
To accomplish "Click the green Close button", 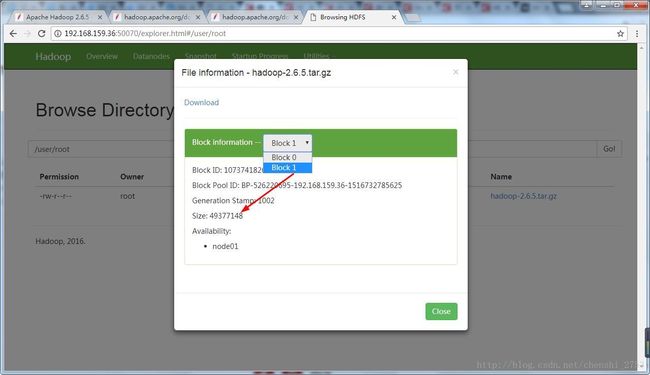I will click(441, 311).
